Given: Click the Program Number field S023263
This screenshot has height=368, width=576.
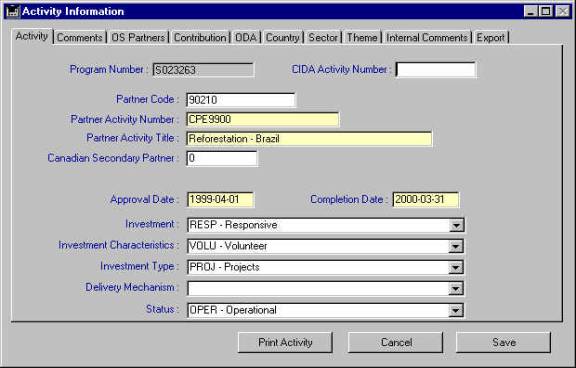Looking at the screenshot, I should click(x=203, y=70).
